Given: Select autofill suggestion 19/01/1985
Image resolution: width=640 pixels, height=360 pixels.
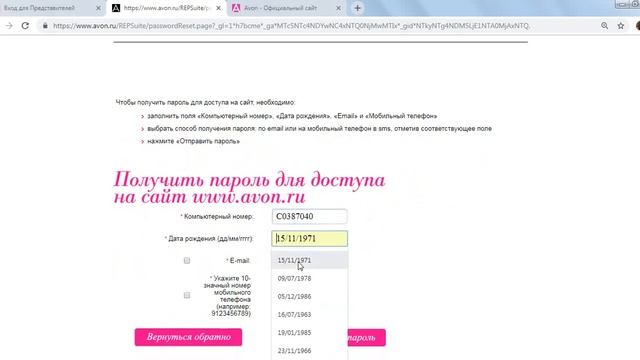Looking at the screenshot, I should pos(309,333).
